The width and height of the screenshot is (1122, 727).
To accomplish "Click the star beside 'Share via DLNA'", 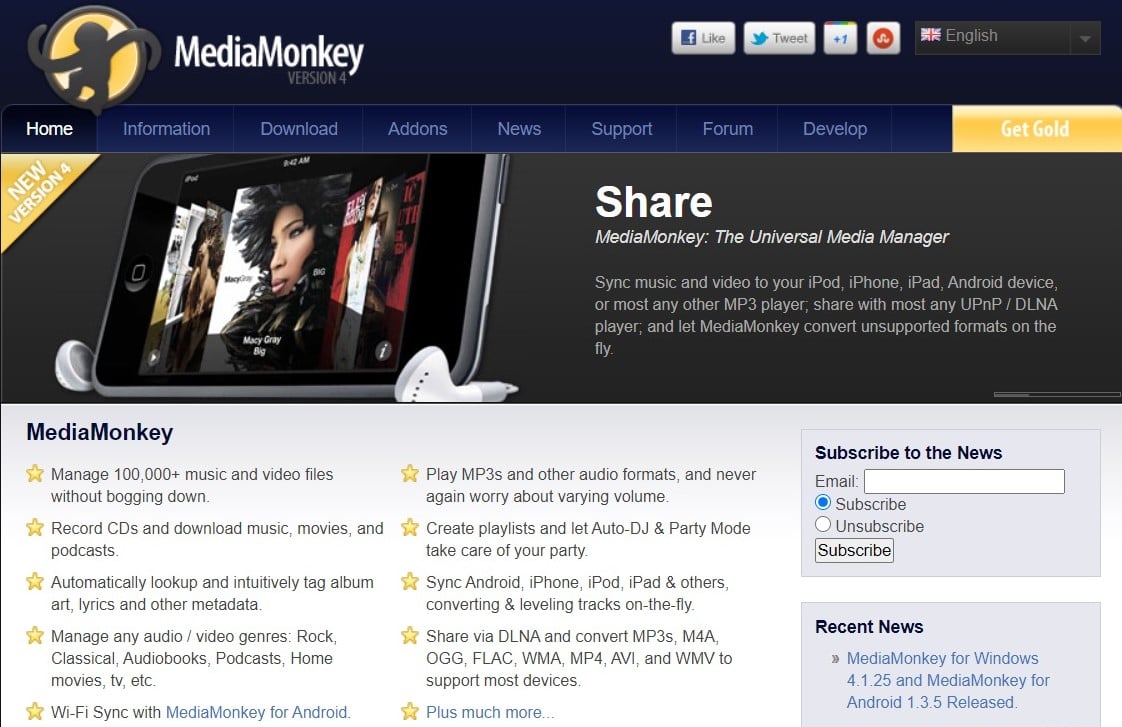I will (x=410, y=635).
